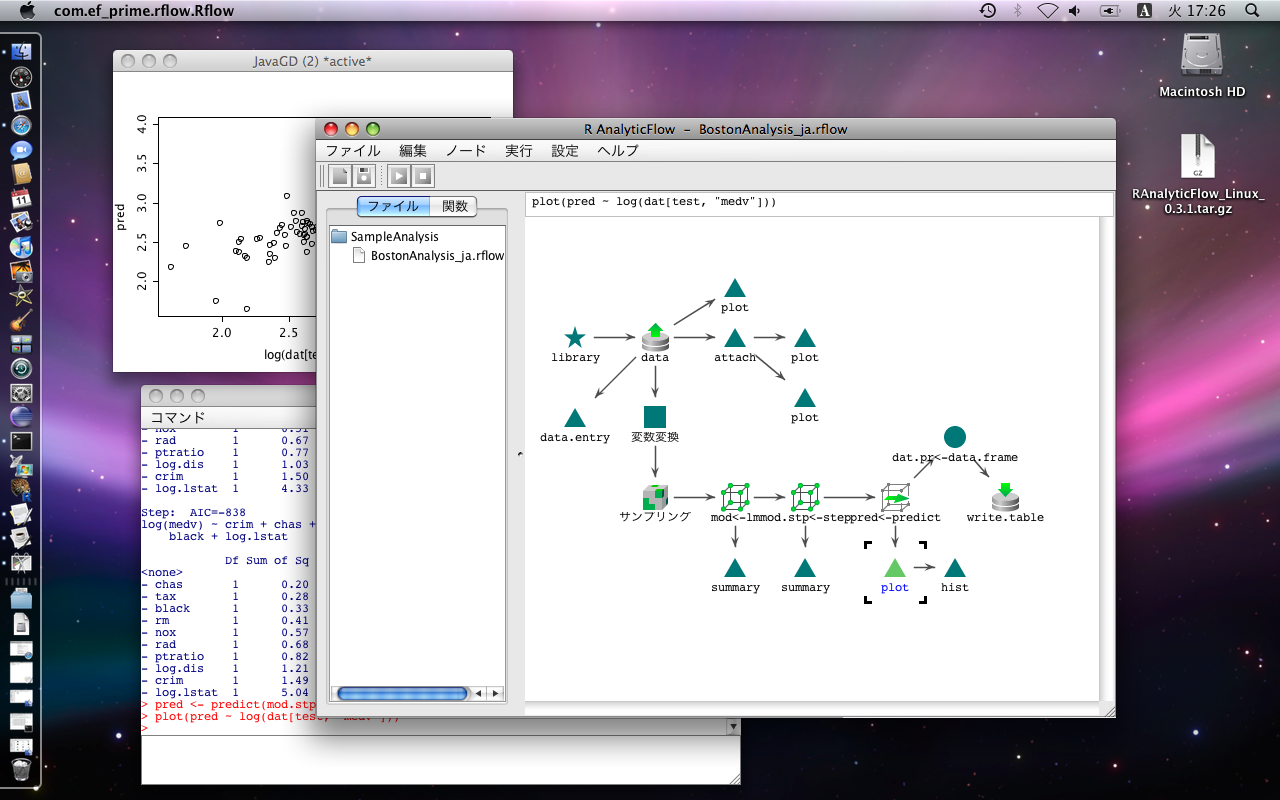Click the highlighted light-green plot node
The image size is (1280, 800).
(895, 568)
